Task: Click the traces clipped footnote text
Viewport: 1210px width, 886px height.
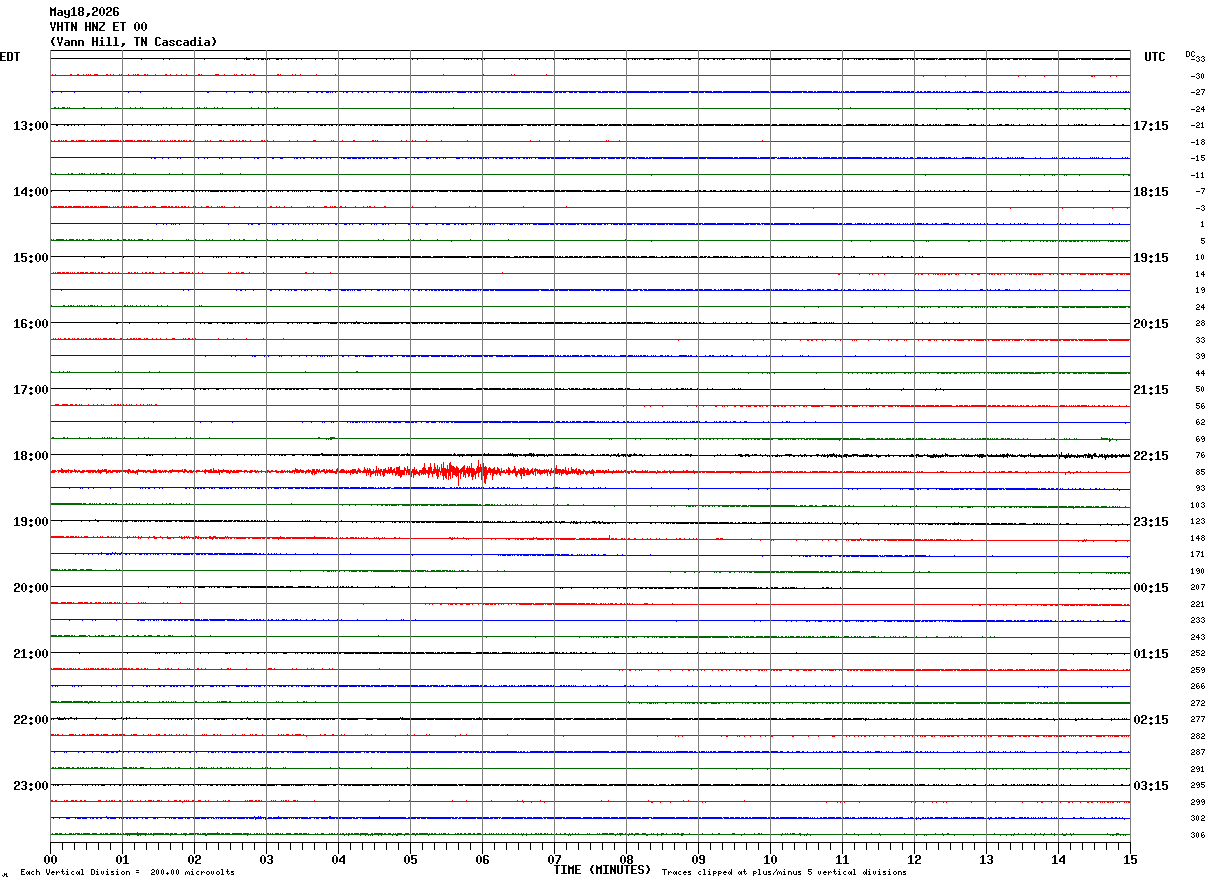Action: coord(784,872)
